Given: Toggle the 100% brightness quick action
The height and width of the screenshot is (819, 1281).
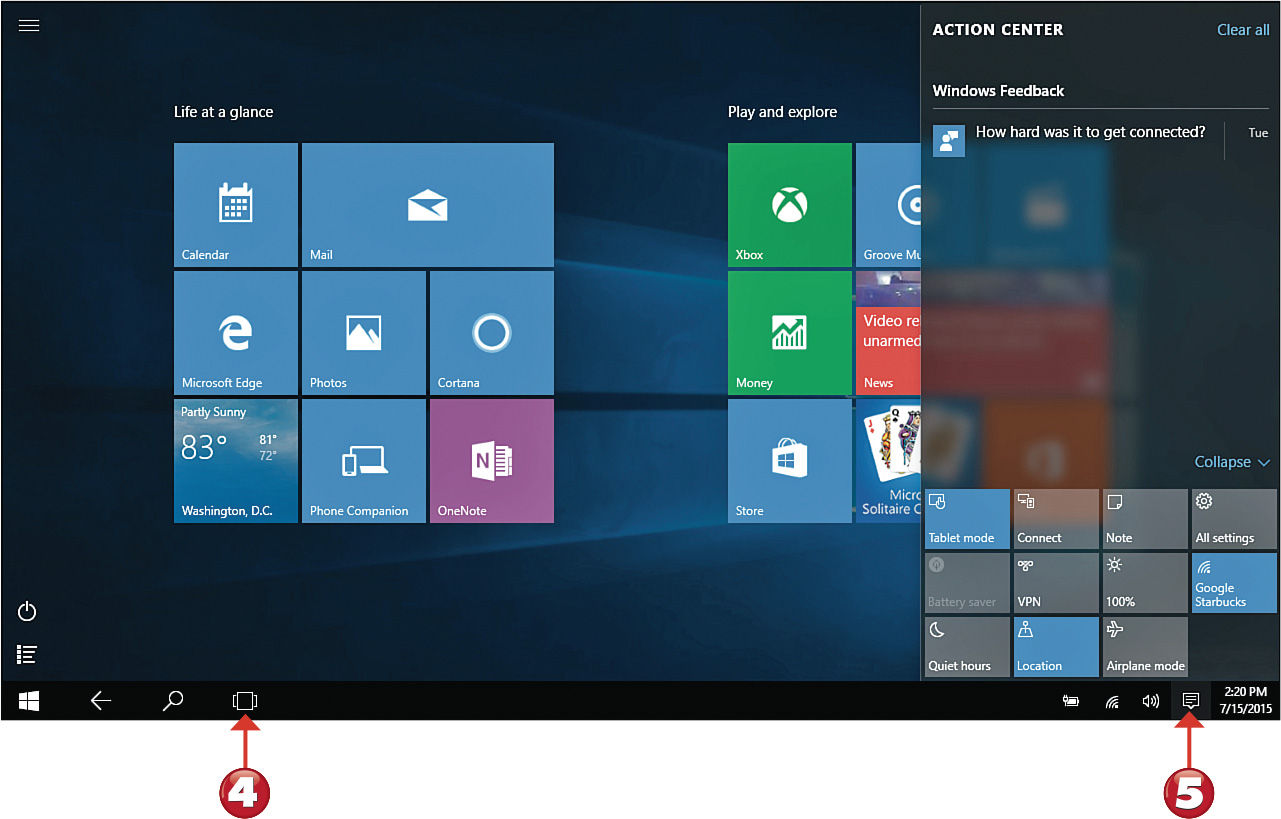Looking at the screenshot, I should [1145, 583].
